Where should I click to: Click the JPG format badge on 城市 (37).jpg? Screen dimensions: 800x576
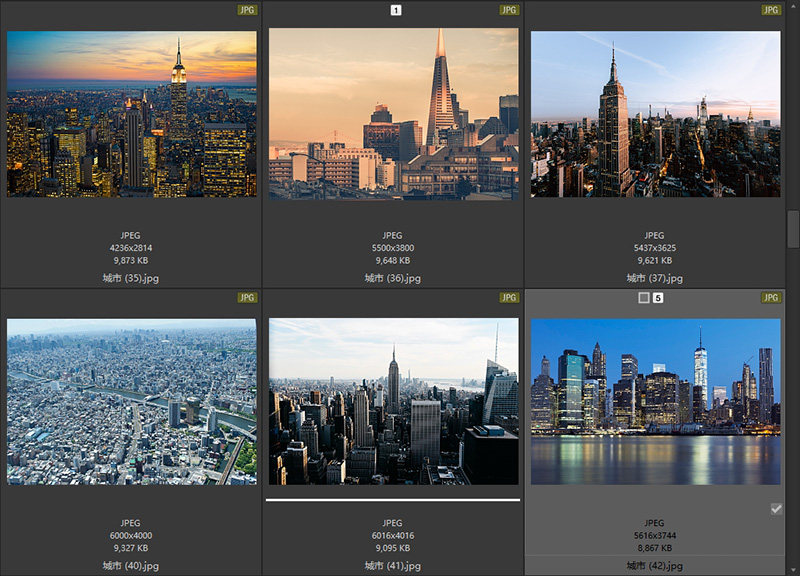(x=771, y=10)
